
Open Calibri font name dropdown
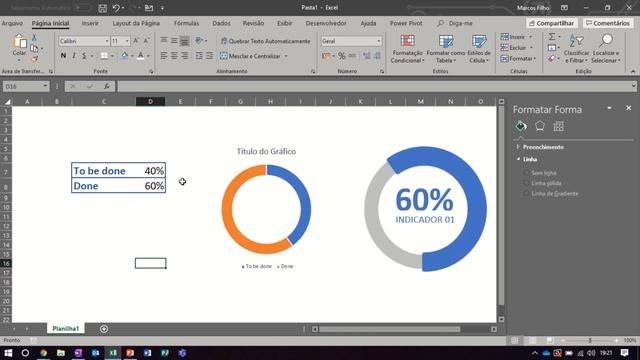(x=107, y=41)
